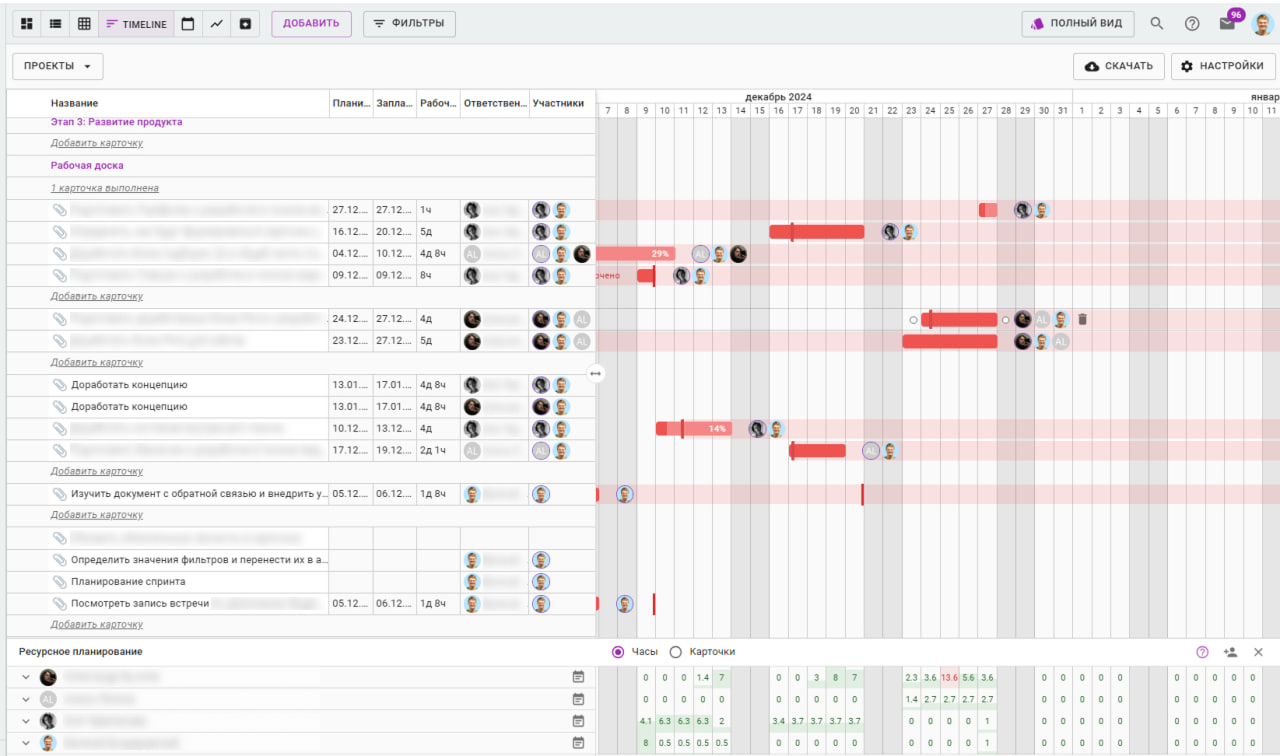Click the panel resize handle with arrows
The width and height of the screenshot is (1280, 756).
tap(596, 373)
